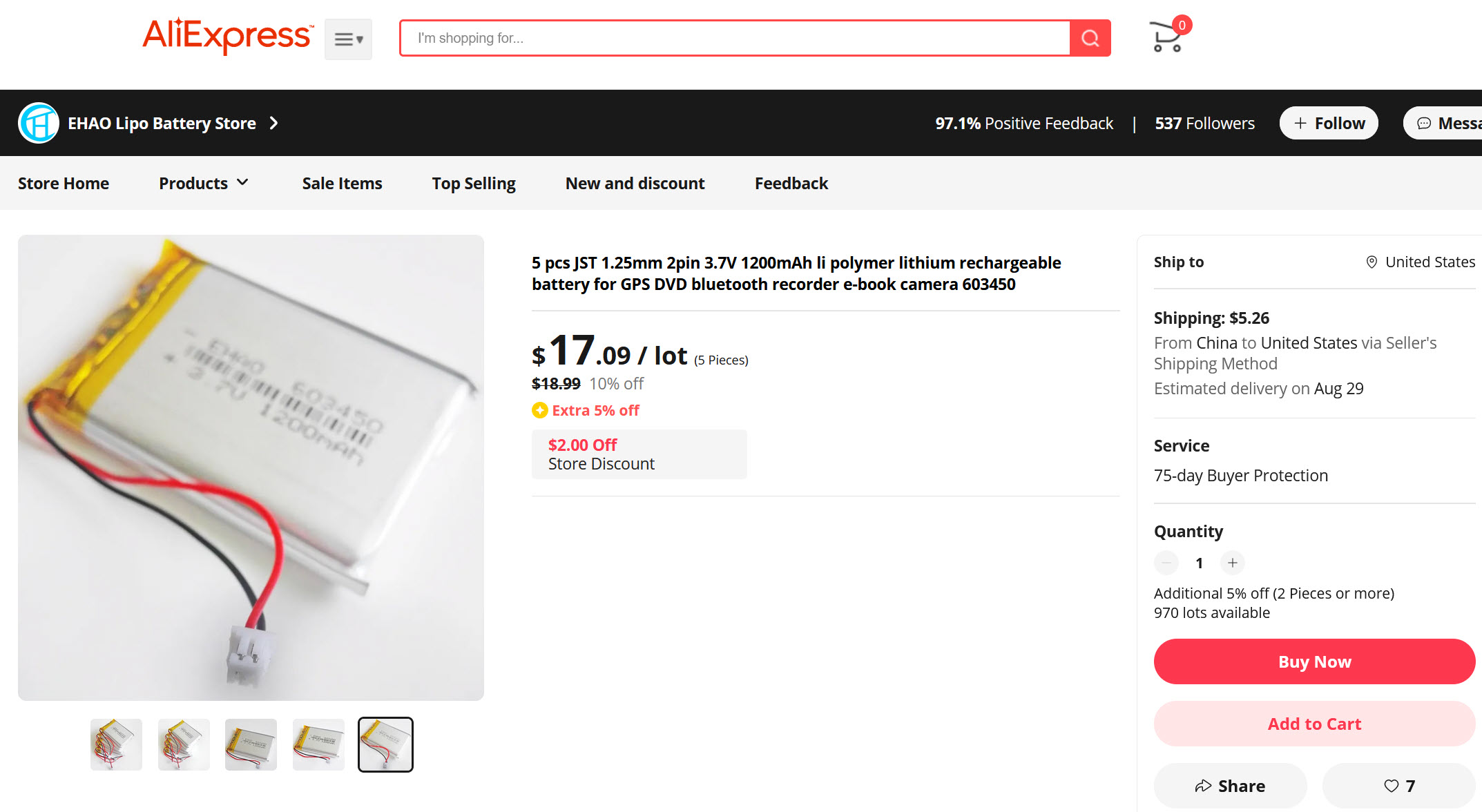Open the shopping cart icon

(1167, 36)
